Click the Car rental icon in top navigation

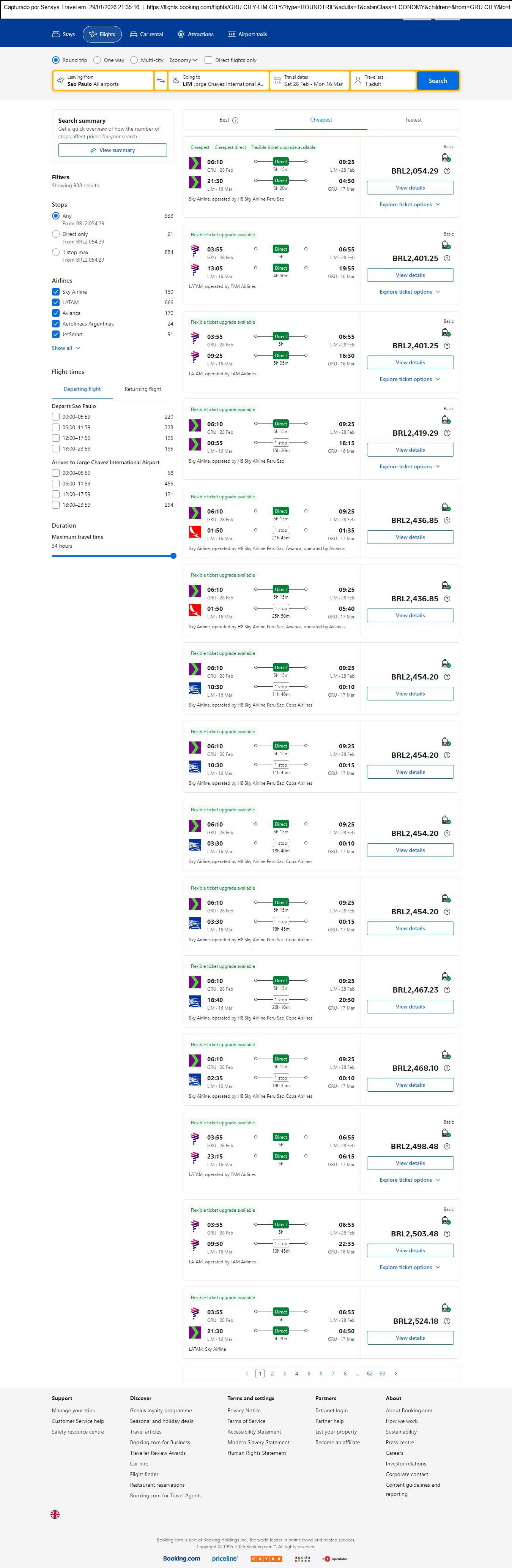(x=133, y=35)
